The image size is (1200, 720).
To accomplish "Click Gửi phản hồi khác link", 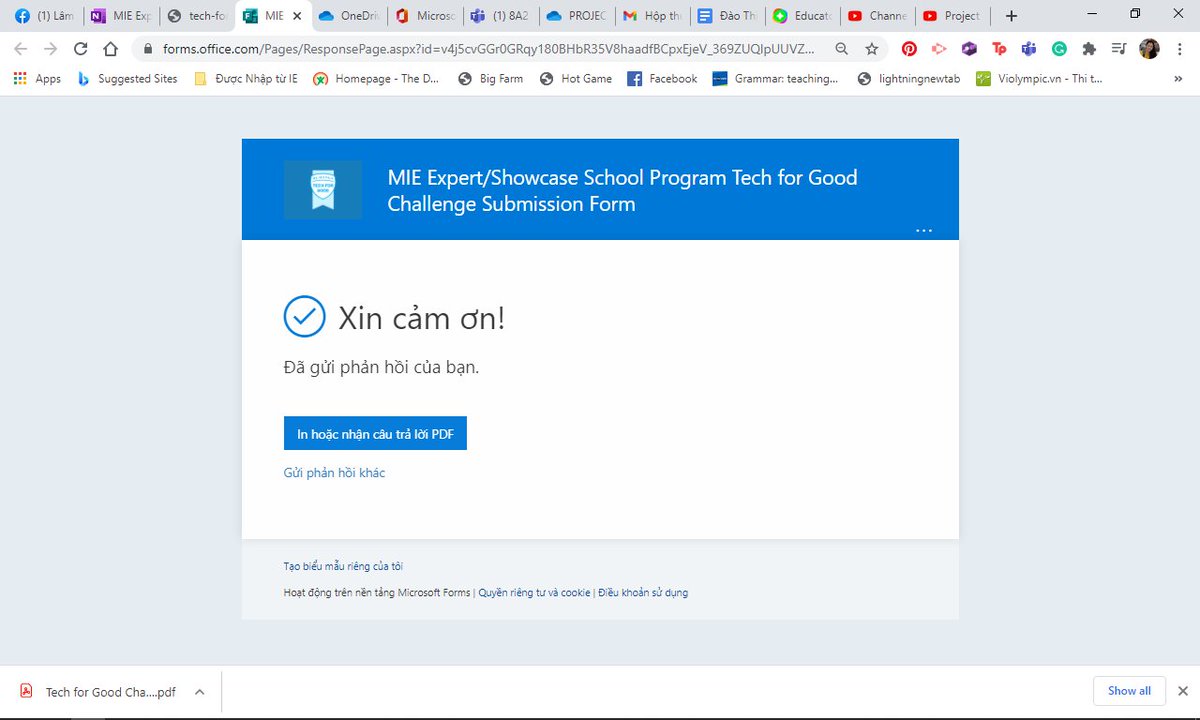I will [x=334, y=472].
